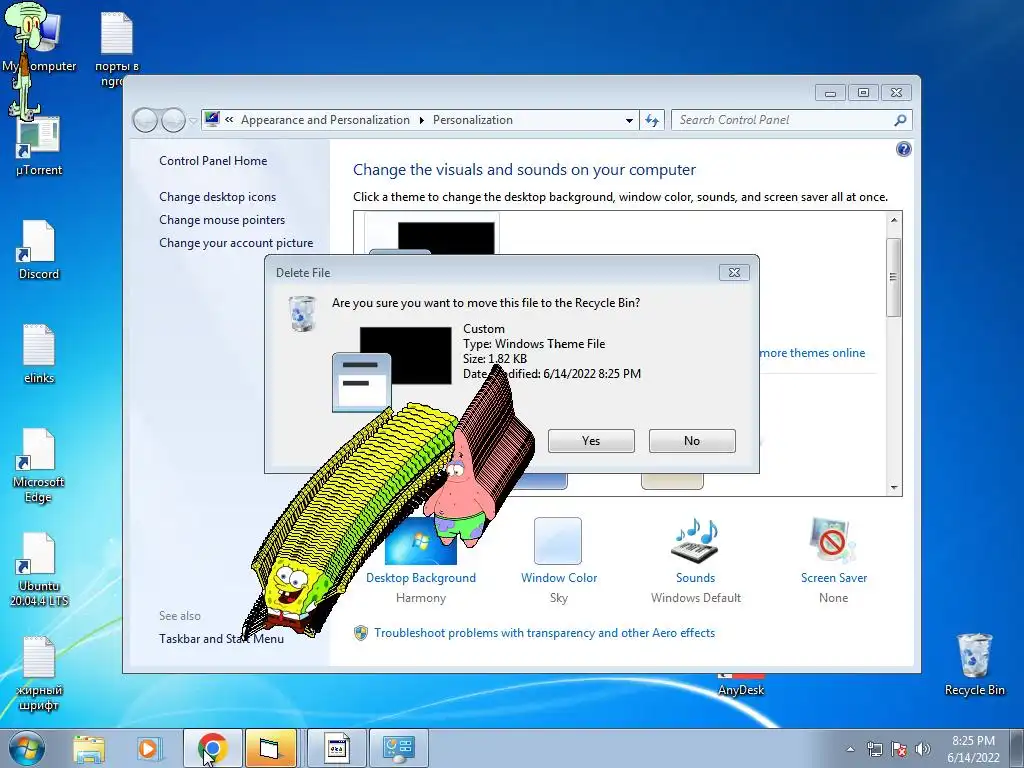Click the Sounds link
This screenshot has height=768, width=1024.
click(696, 578)
